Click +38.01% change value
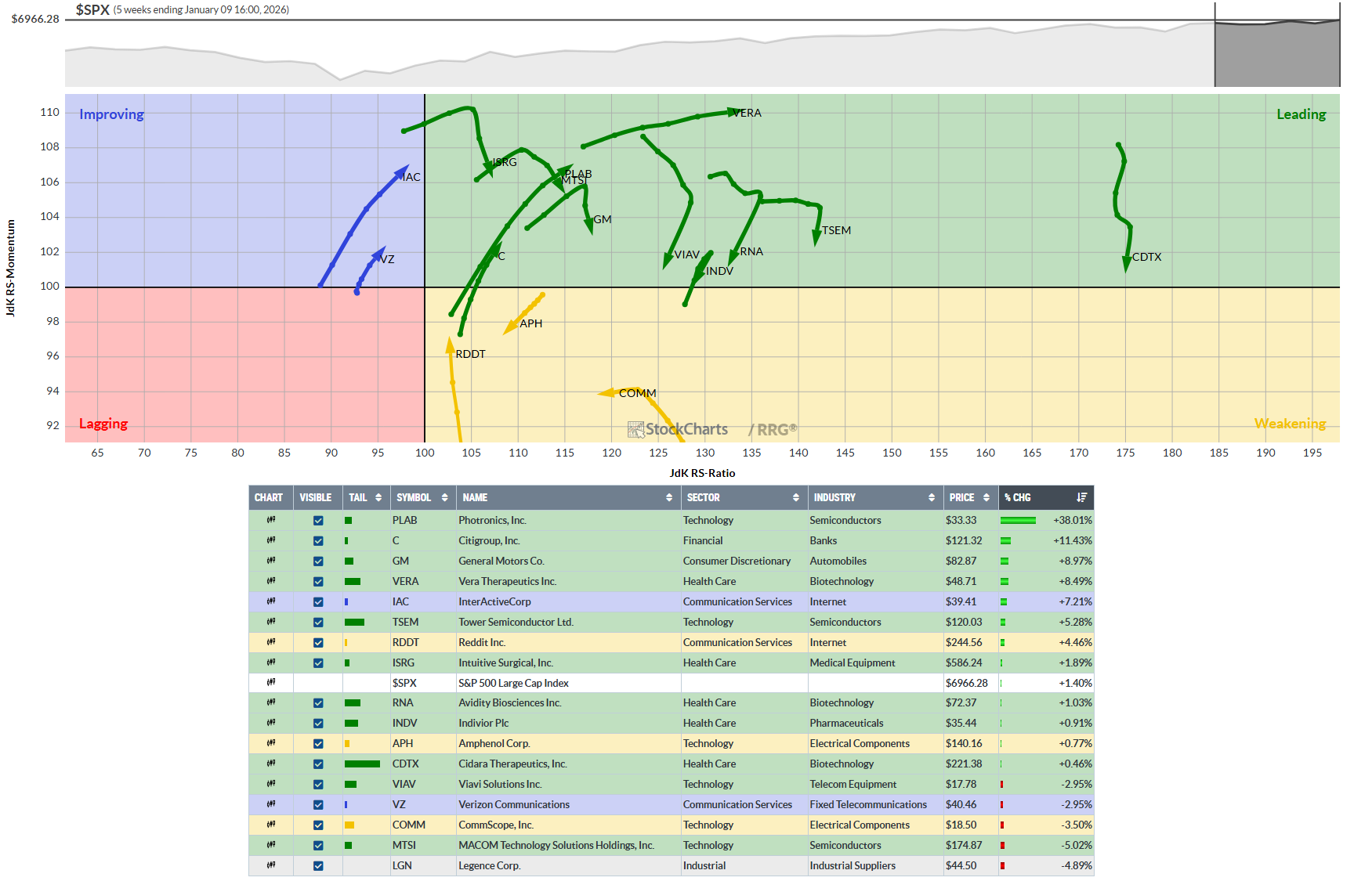The width and height of the screenshot is (1372, 881). (x=1073, y=520)
